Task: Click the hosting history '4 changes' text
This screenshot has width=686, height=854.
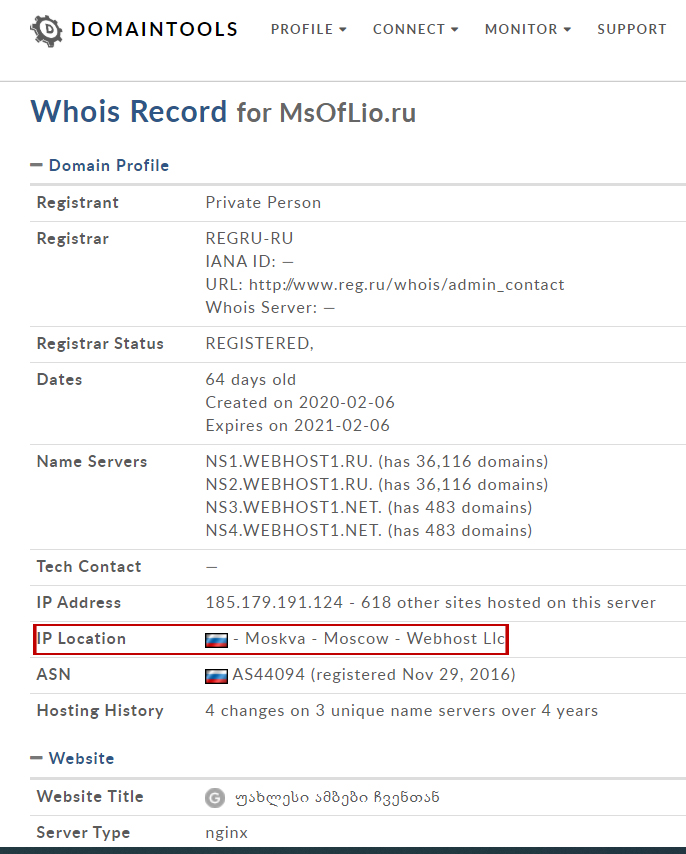Action: [401, 711]
